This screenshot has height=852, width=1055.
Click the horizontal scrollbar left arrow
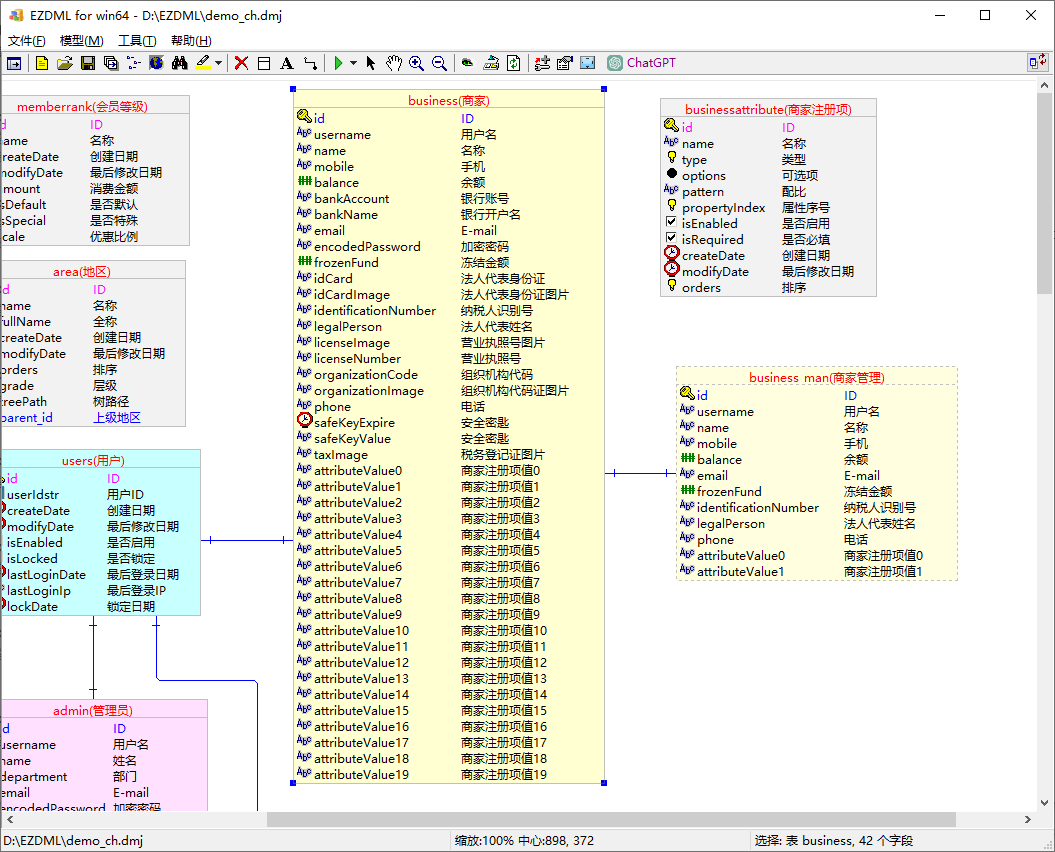9,820
